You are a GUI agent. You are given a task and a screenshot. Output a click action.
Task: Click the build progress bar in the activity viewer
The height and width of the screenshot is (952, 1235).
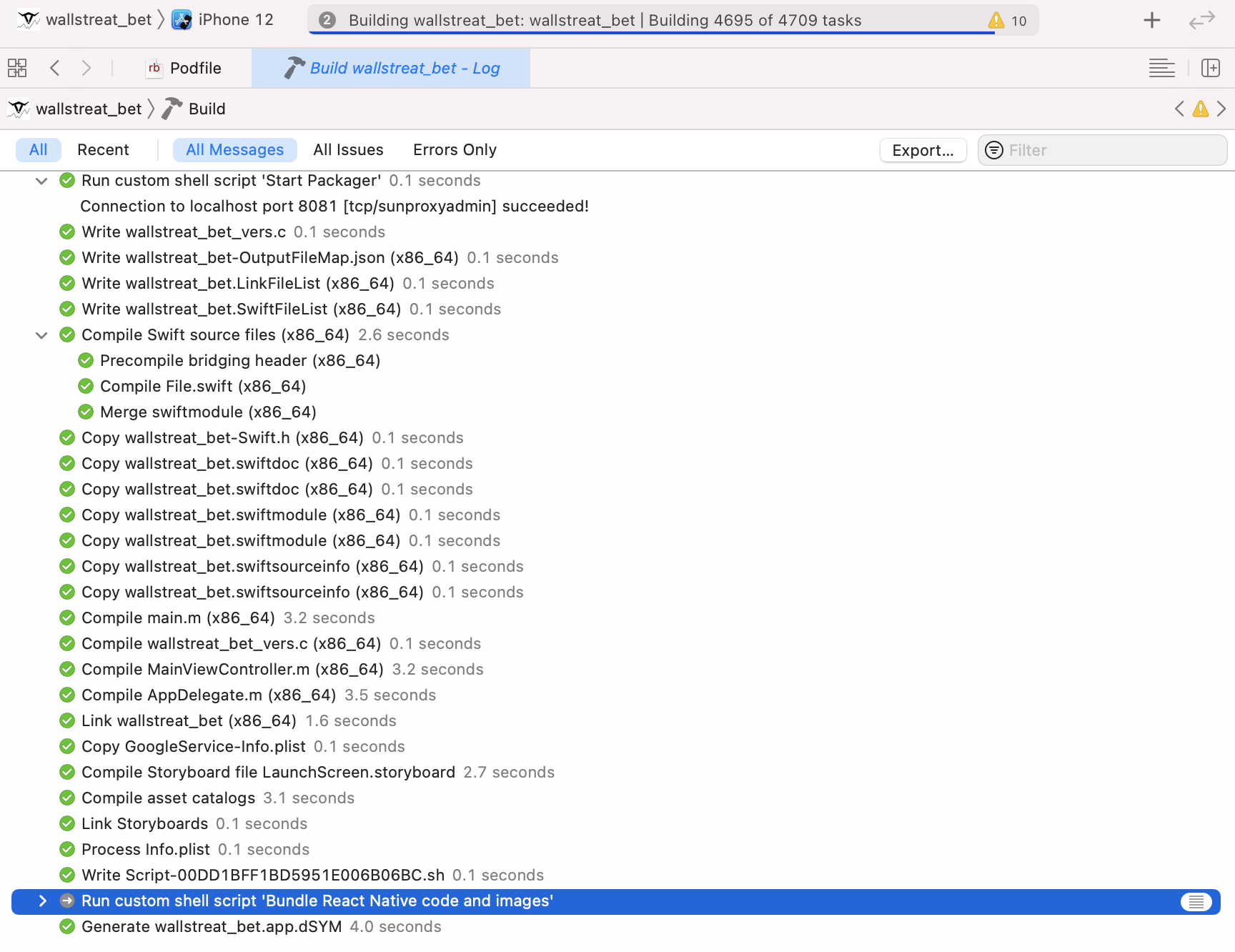(672, 20)
